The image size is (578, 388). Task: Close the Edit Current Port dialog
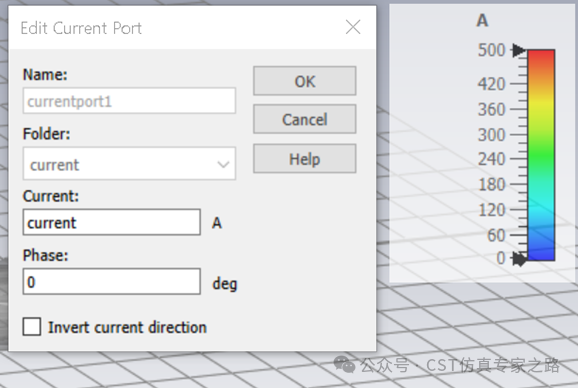tap(353, 27)
